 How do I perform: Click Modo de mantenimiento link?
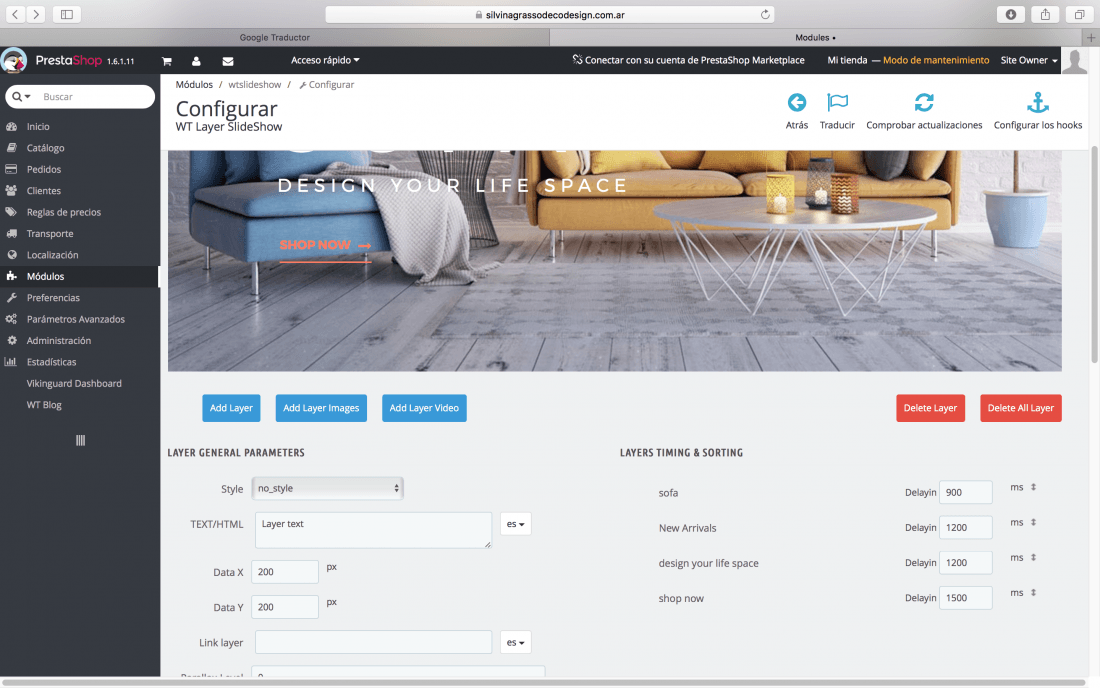[936, 60]
